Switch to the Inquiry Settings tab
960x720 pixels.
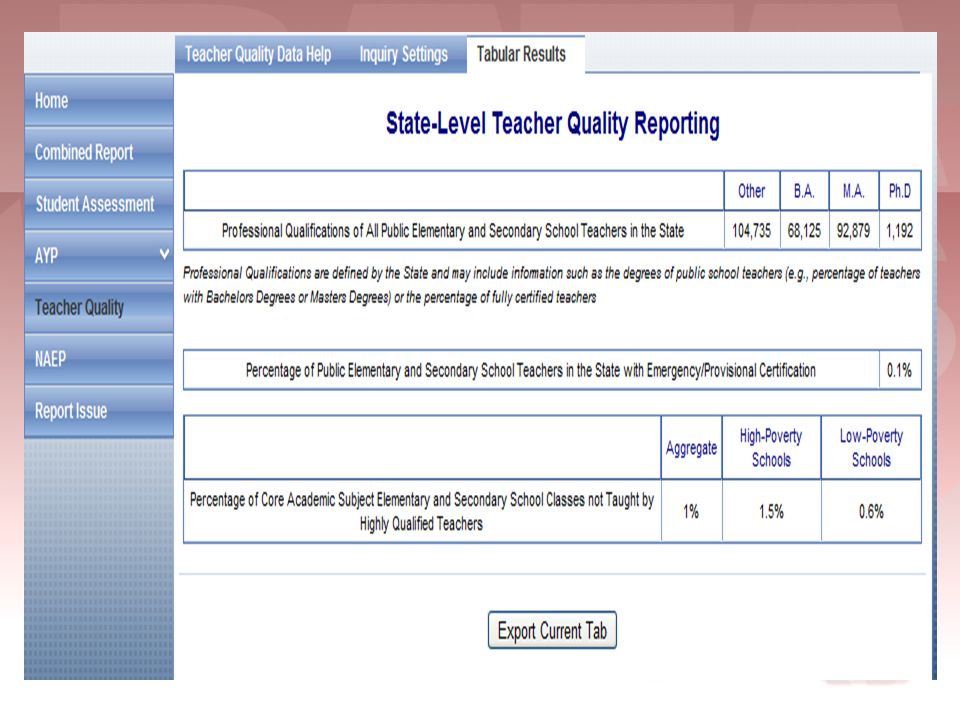(403, 54)
